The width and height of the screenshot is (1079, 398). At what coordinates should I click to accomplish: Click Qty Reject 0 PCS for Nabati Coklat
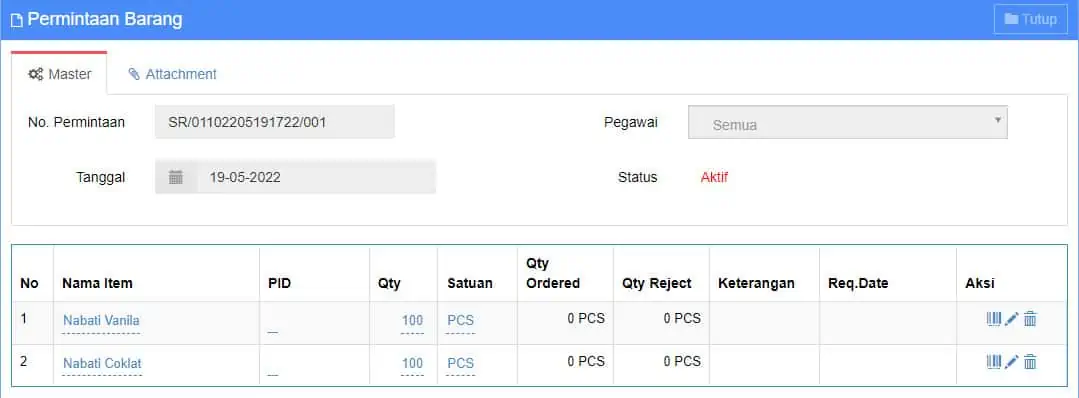pyautogui.click(x=682, y=361)
